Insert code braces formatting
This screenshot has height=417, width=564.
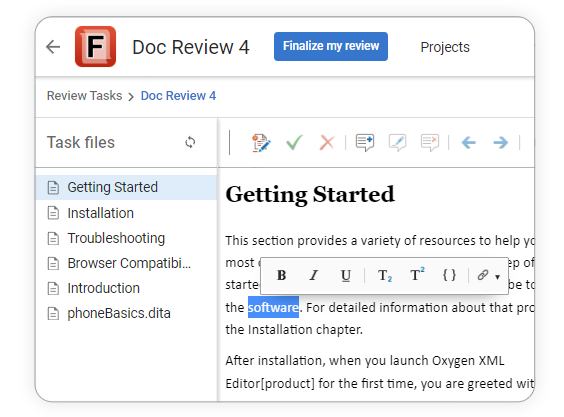coord(449,275)
